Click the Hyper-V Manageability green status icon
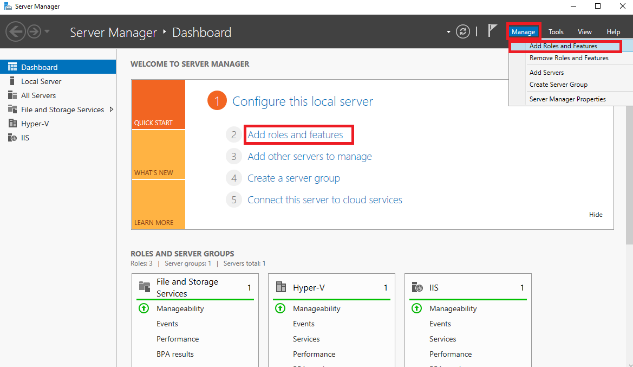633x367 pixels. pyautogui.click(x=280, y=308)
